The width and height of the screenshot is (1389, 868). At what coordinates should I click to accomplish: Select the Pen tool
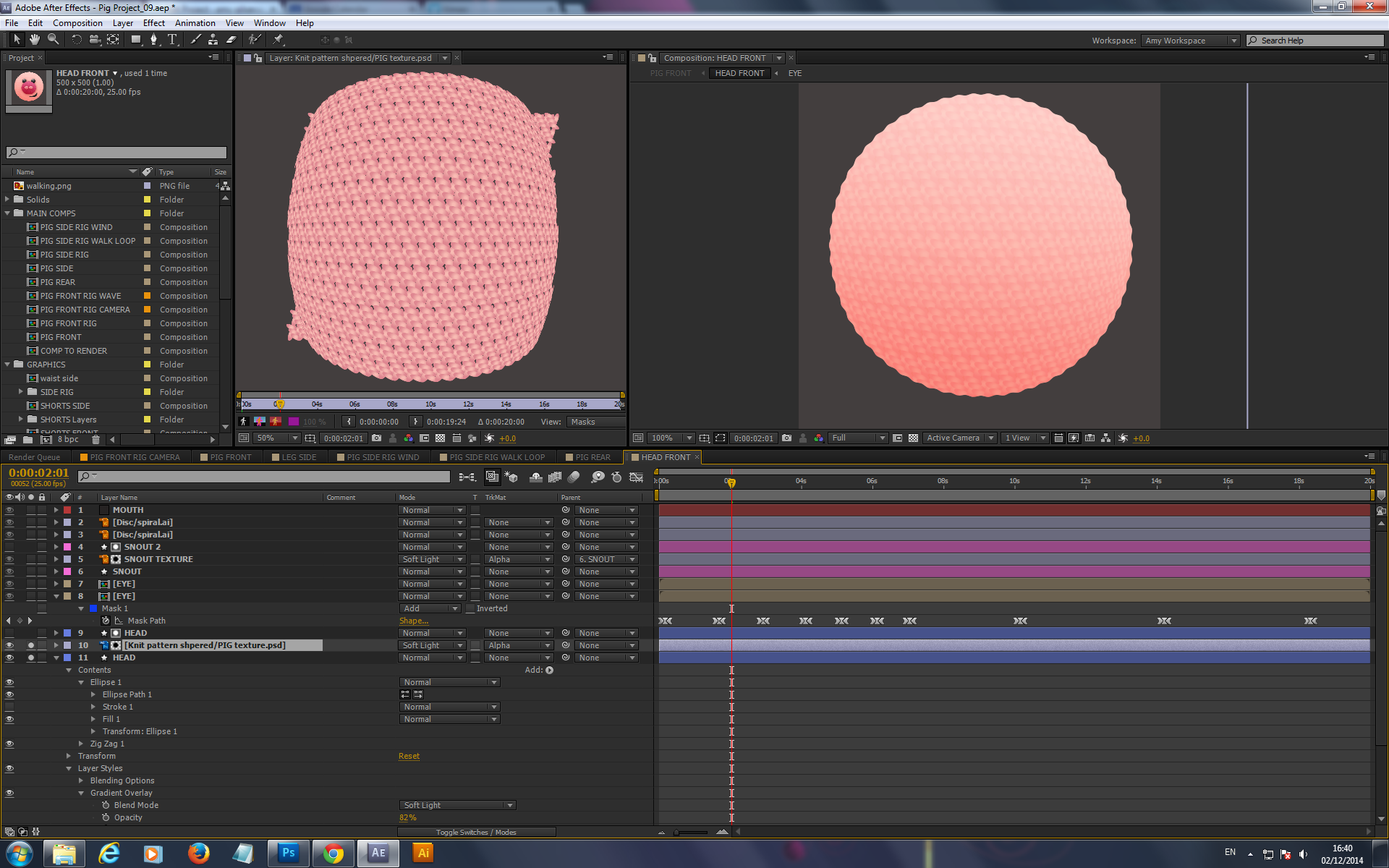tap(153, 40)
